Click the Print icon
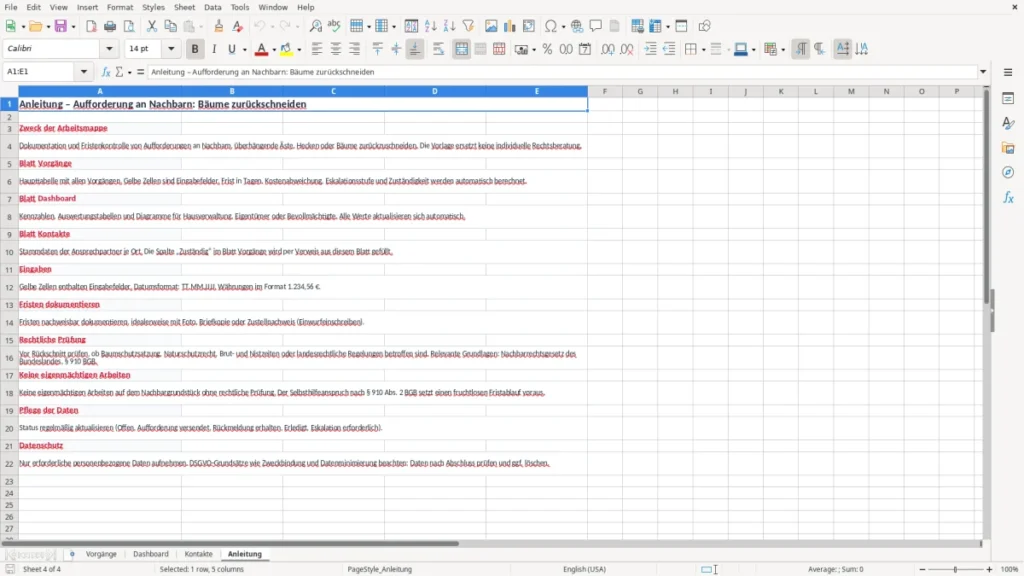 pyautogui.click(x=110, y=26)
